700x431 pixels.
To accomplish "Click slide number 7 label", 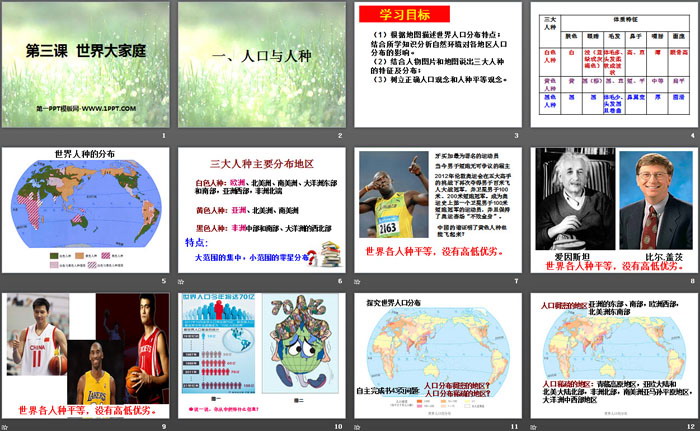I will (x=517, y=281).
